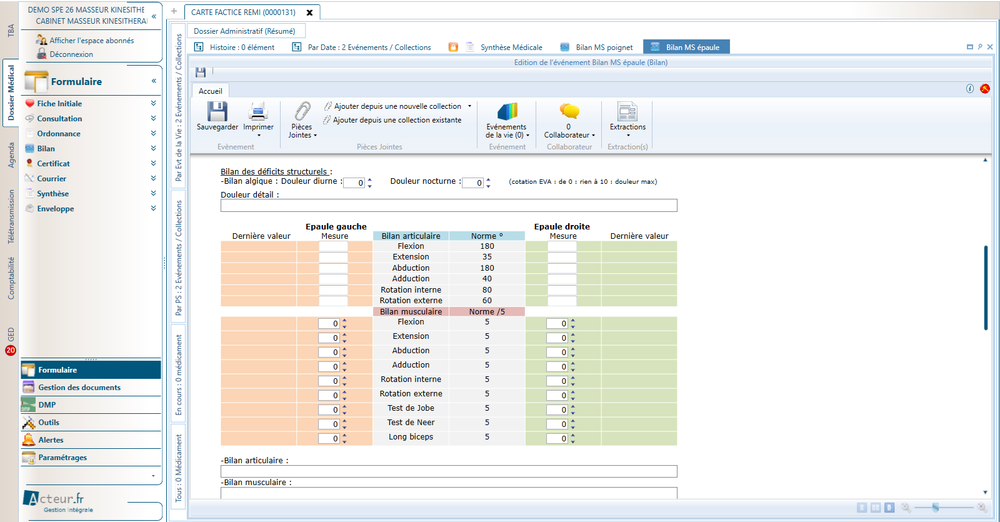Click the Douleur détail text field

(x=448, y=206)
